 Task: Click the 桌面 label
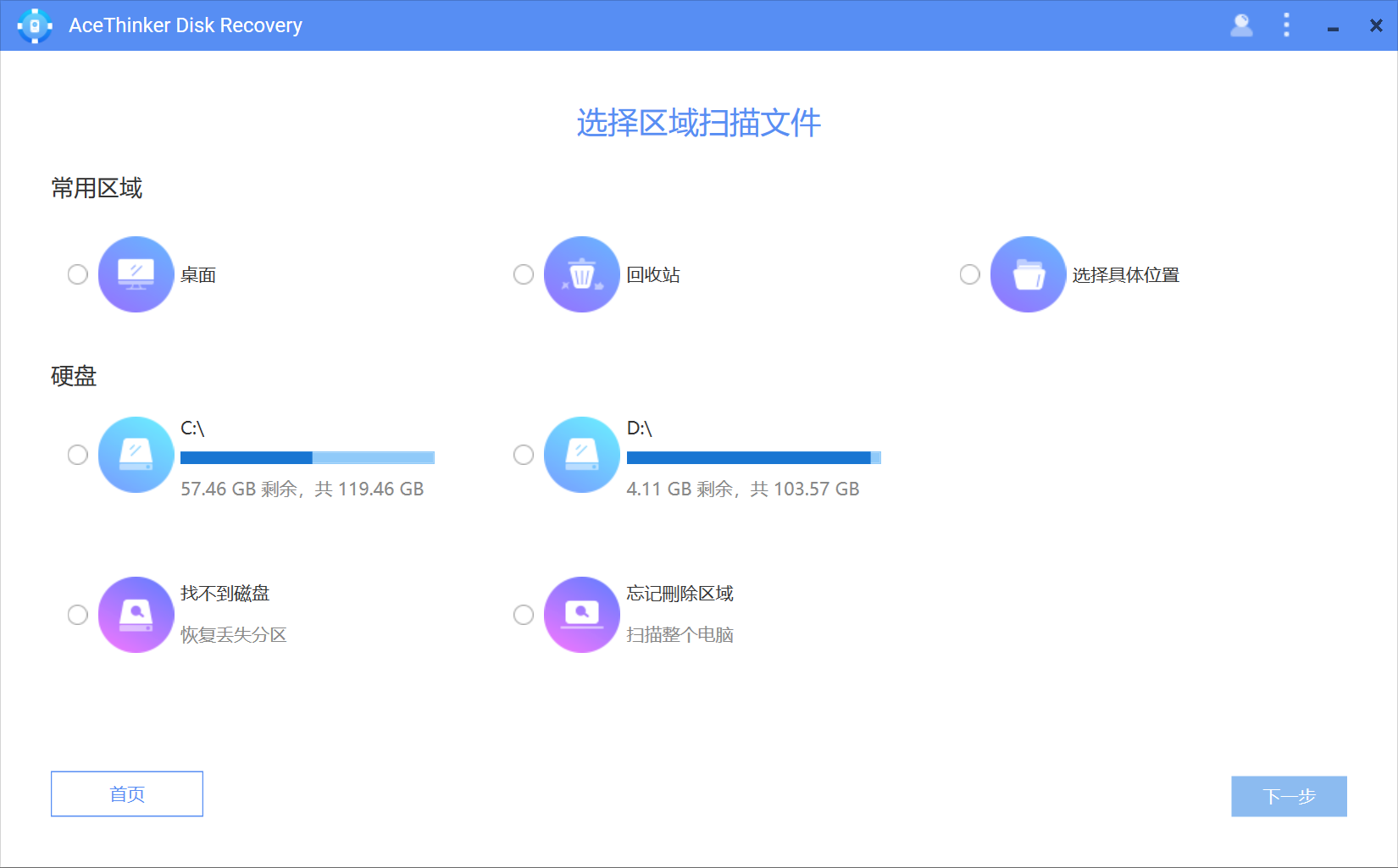tap(198, 275)
